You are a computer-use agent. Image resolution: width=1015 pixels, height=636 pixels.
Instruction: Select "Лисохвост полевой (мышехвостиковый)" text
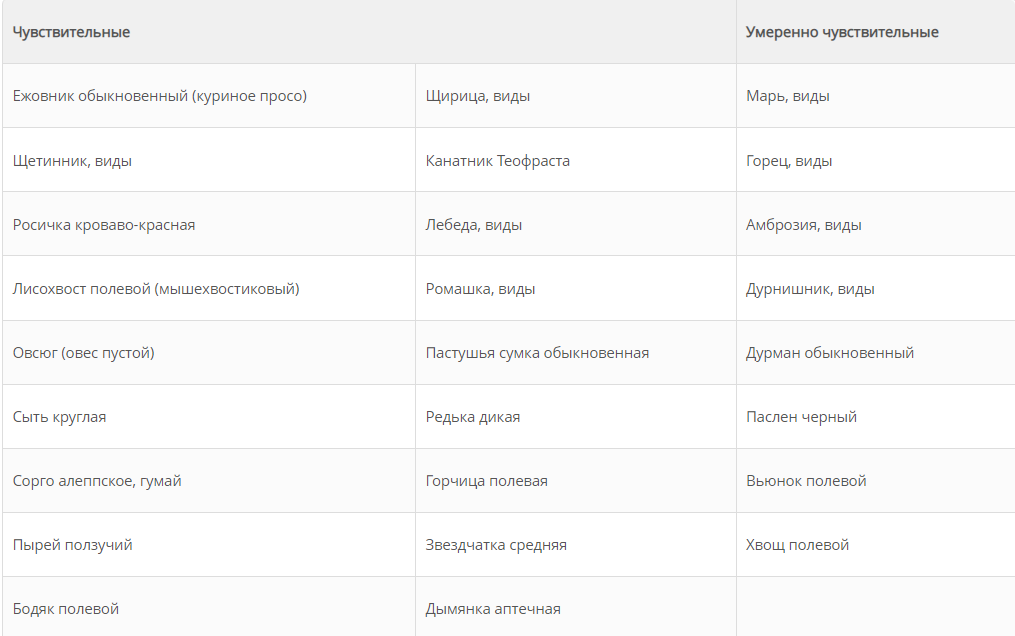point(156,289)
